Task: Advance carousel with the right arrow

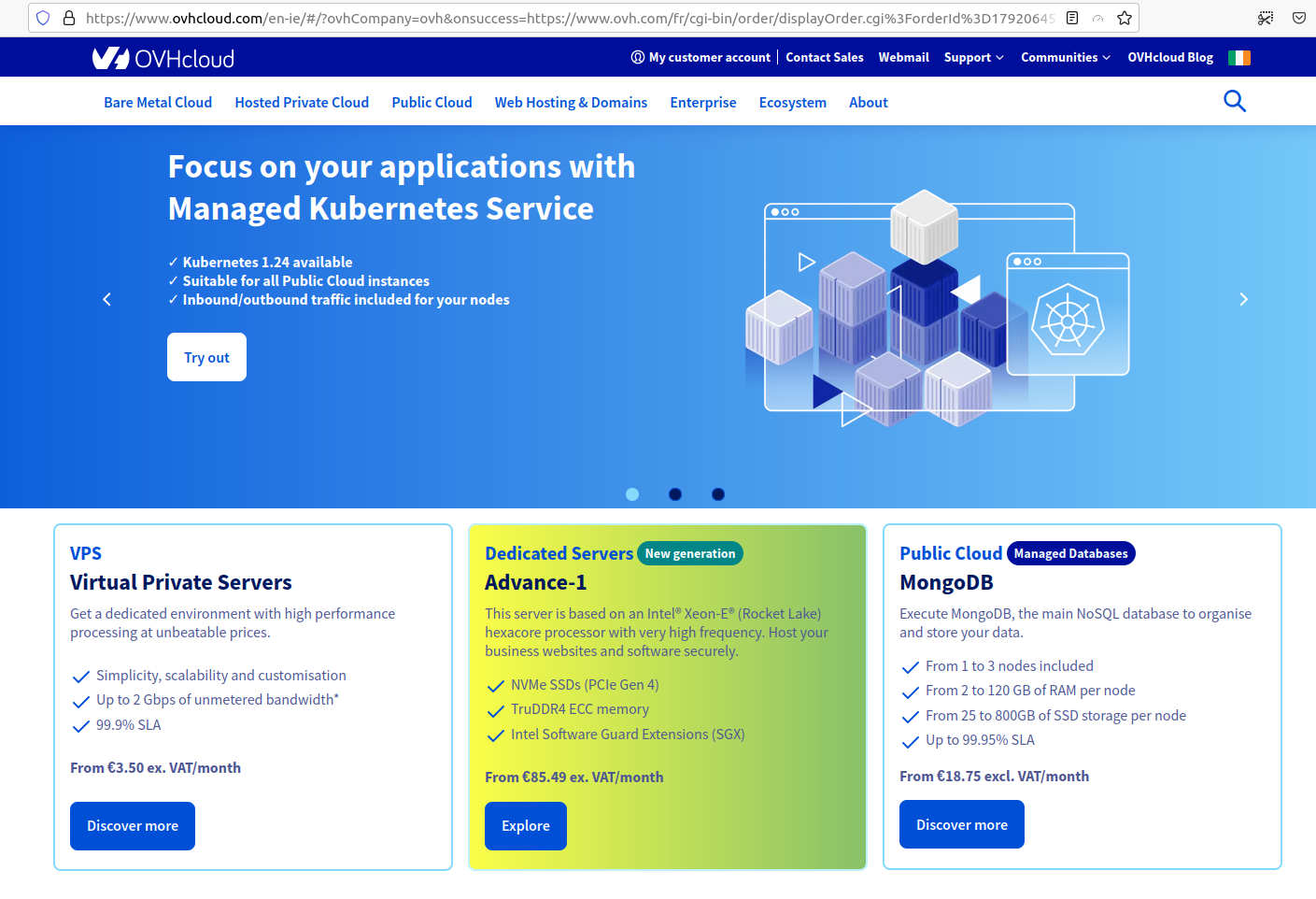Action: click(1243, 299)
